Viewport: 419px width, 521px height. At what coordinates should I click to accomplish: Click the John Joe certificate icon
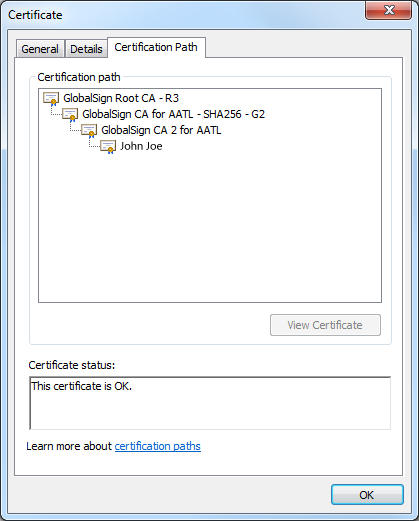[x=108, y=147]
